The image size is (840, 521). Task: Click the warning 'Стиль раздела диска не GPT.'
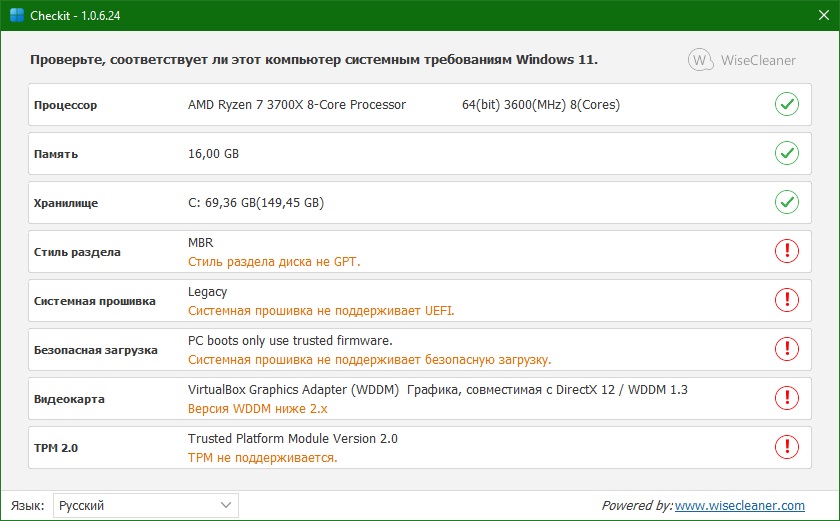274,262
